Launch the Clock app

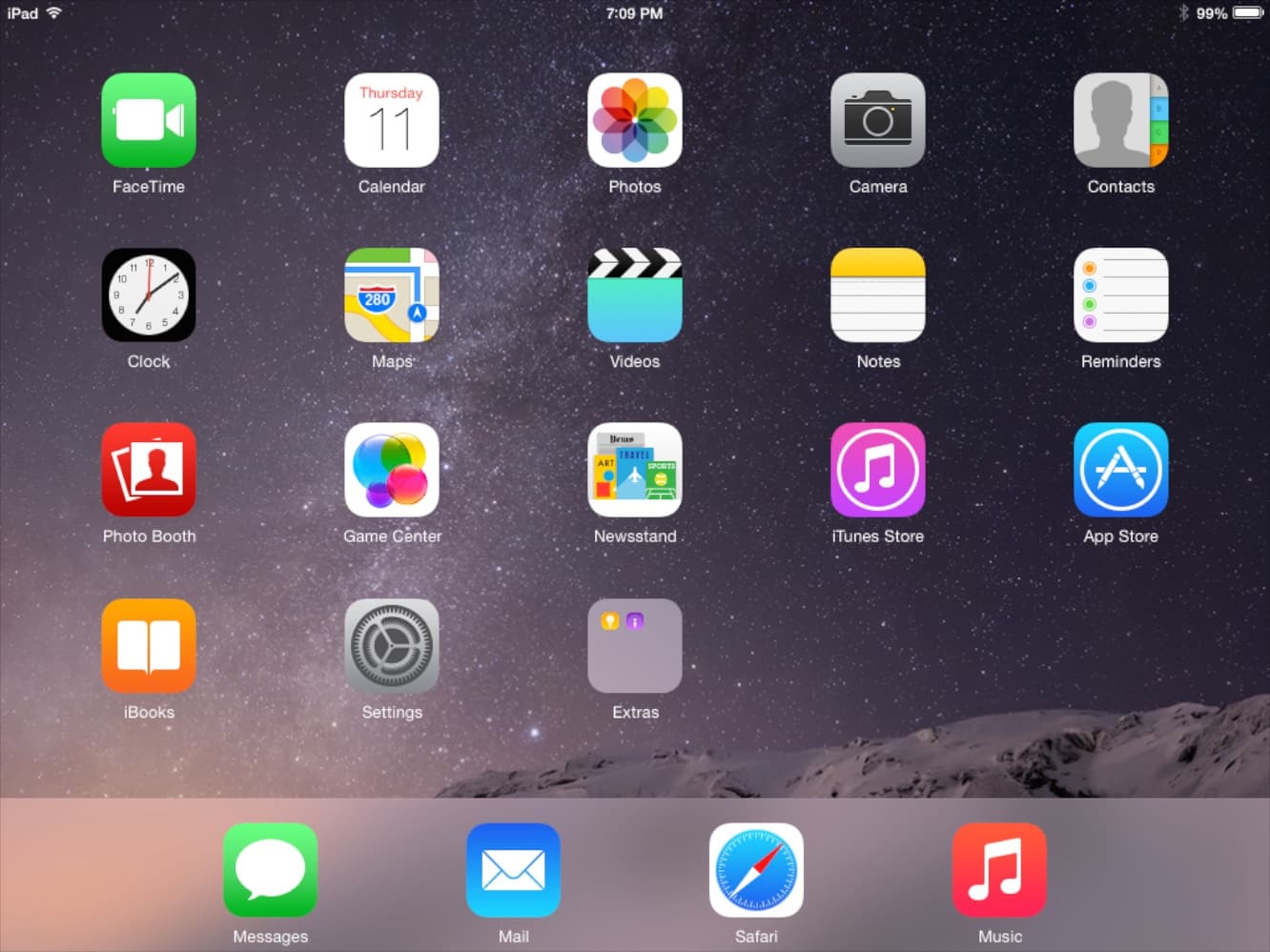(x=149, y=295)
